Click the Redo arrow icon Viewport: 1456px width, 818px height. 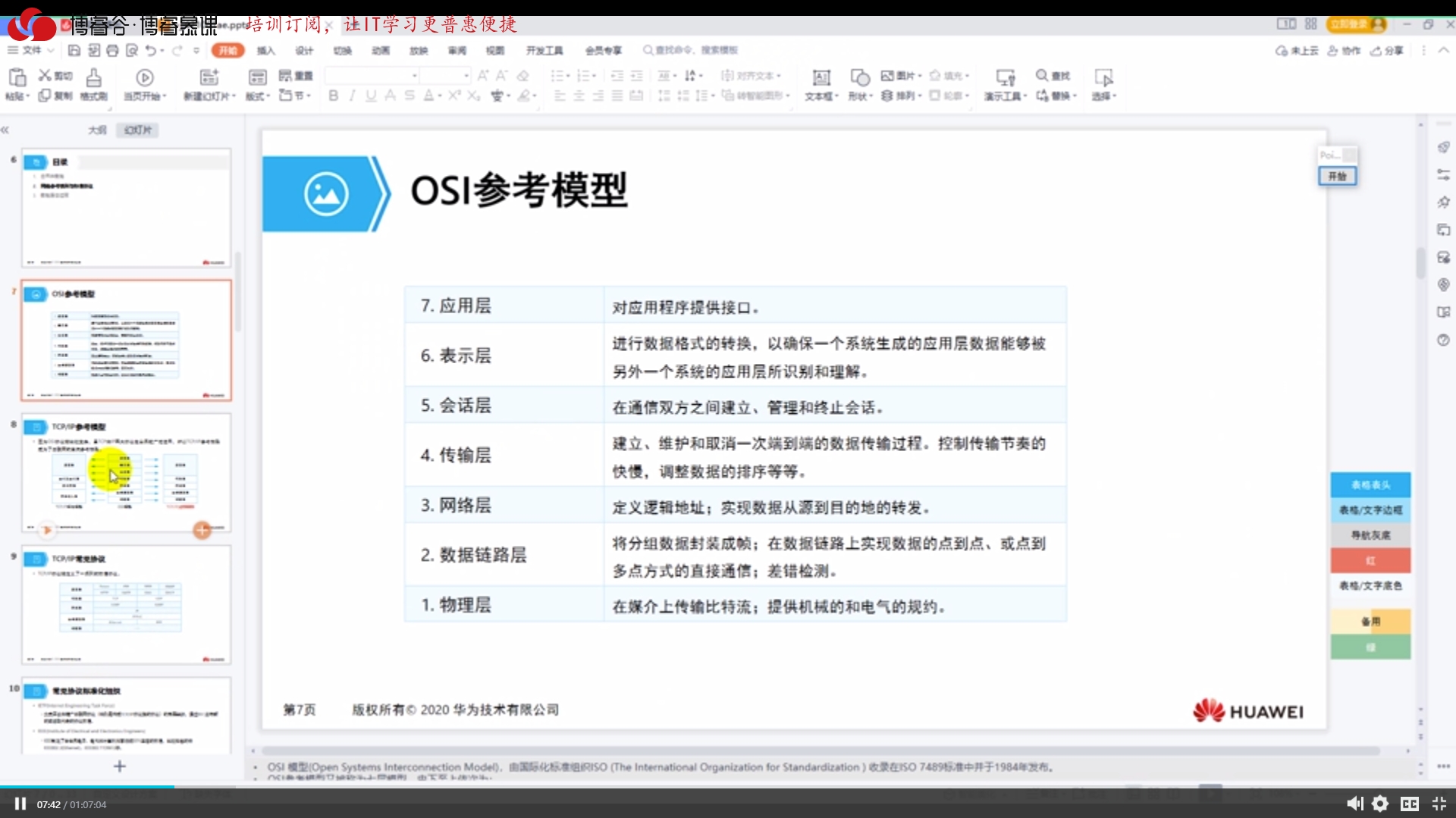[x=177, y=51]
